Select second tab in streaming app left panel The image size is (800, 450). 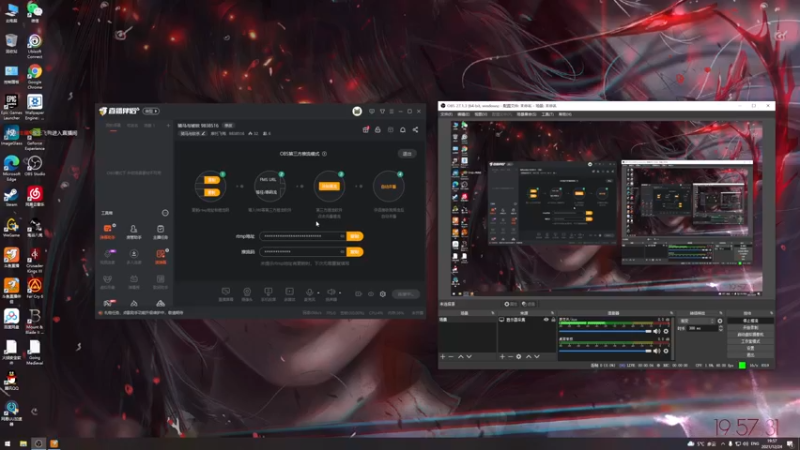click(x=132, y=126)
